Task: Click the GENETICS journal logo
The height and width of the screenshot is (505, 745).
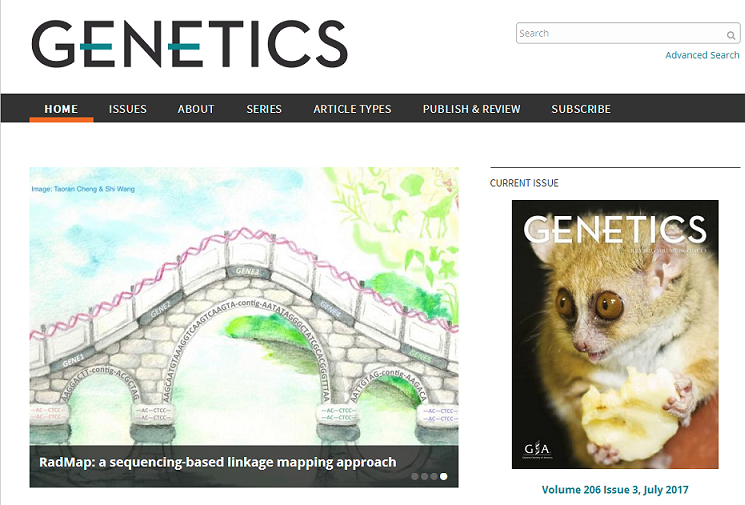Action: [x=190, y=44]
